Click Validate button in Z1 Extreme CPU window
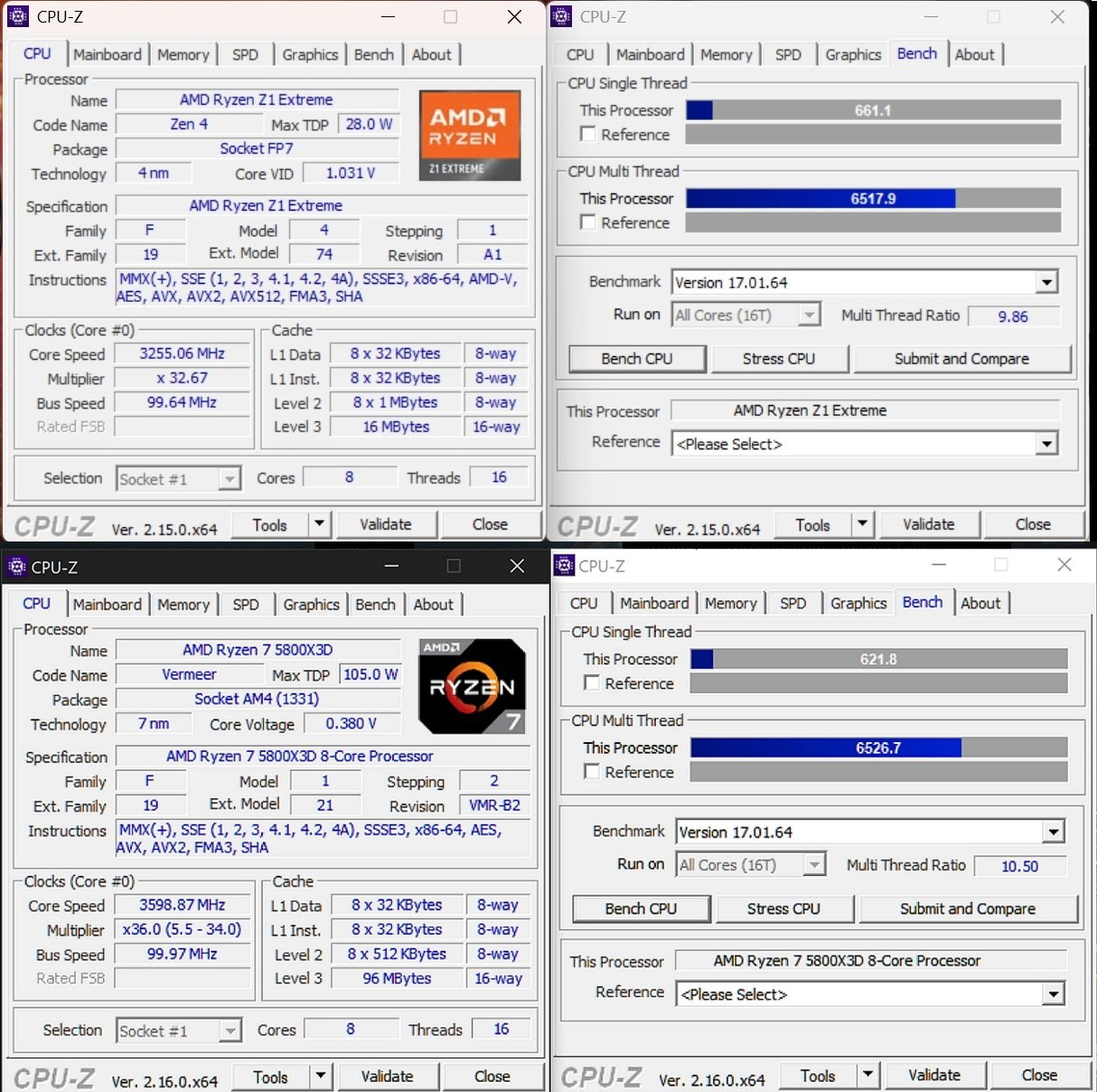Viewport: 1097px width, 1092px height. (386, 524)
